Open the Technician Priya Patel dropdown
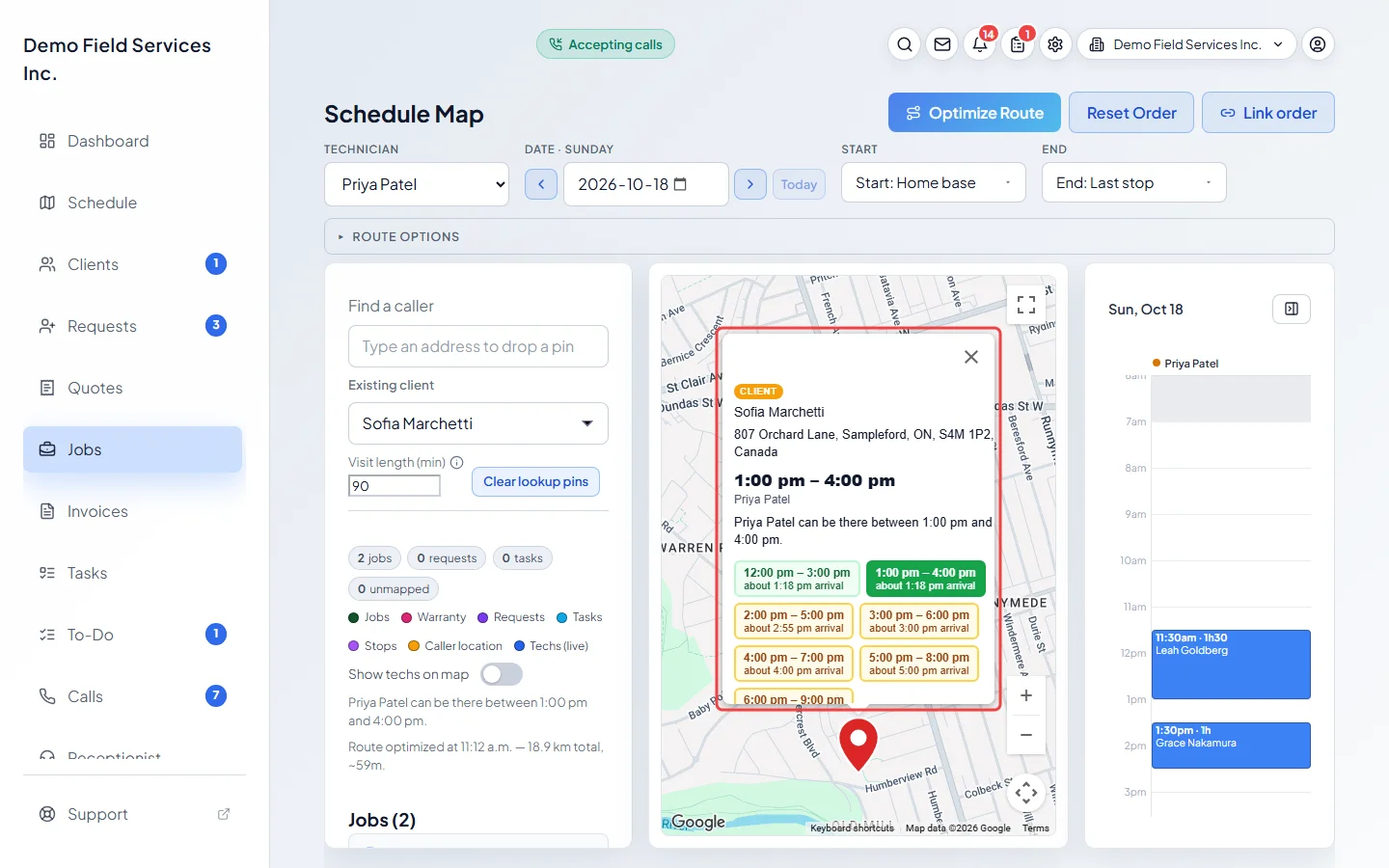Viewport: 1389px width, 868px height. coord(417,184)
